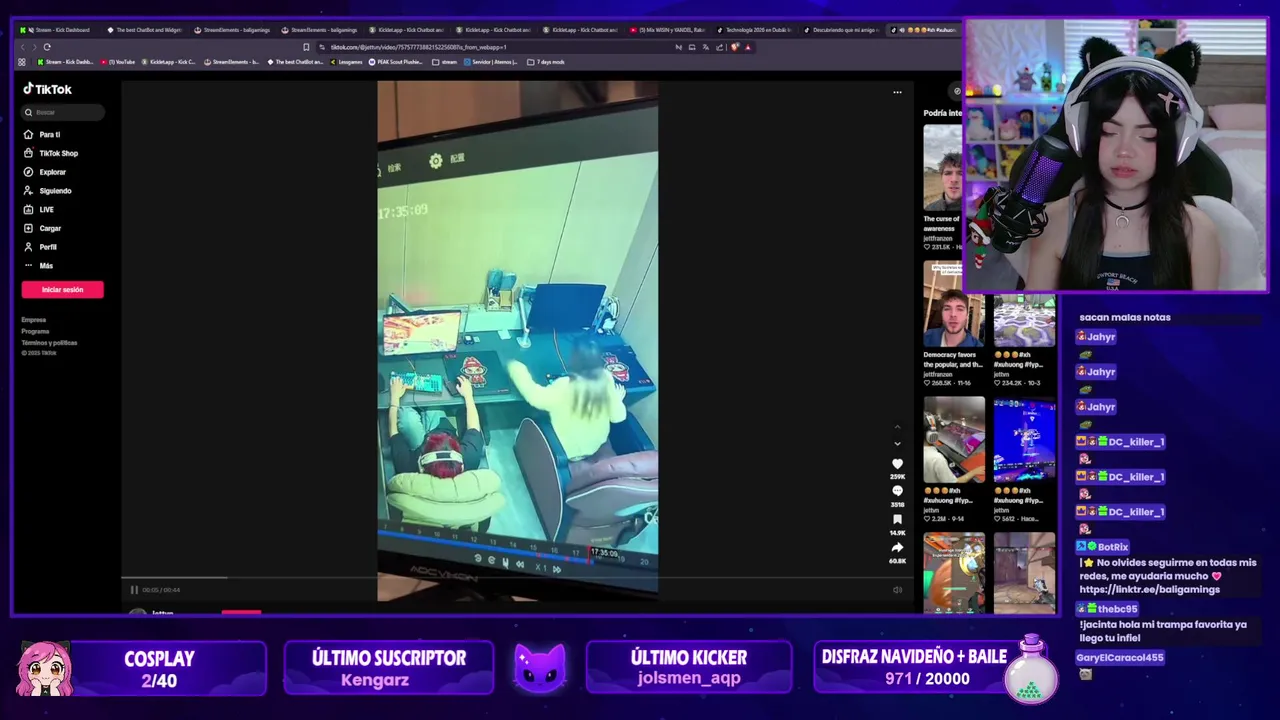This screenshot has height=720, width=1280.
Task: Like the video with heart icon
Action: (x=897, y=464)
